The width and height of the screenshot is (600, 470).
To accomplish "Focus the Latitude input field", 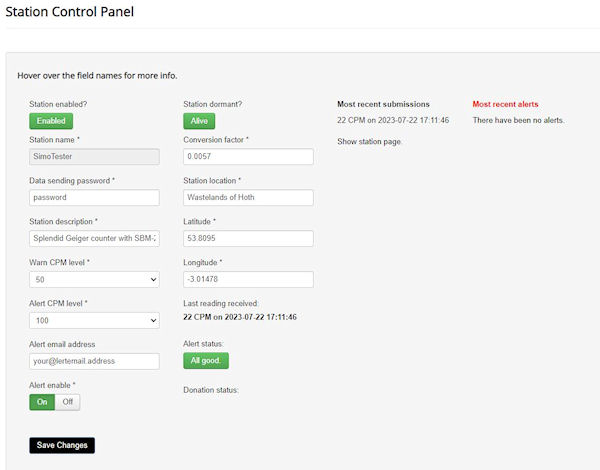I will coord(248,238).
